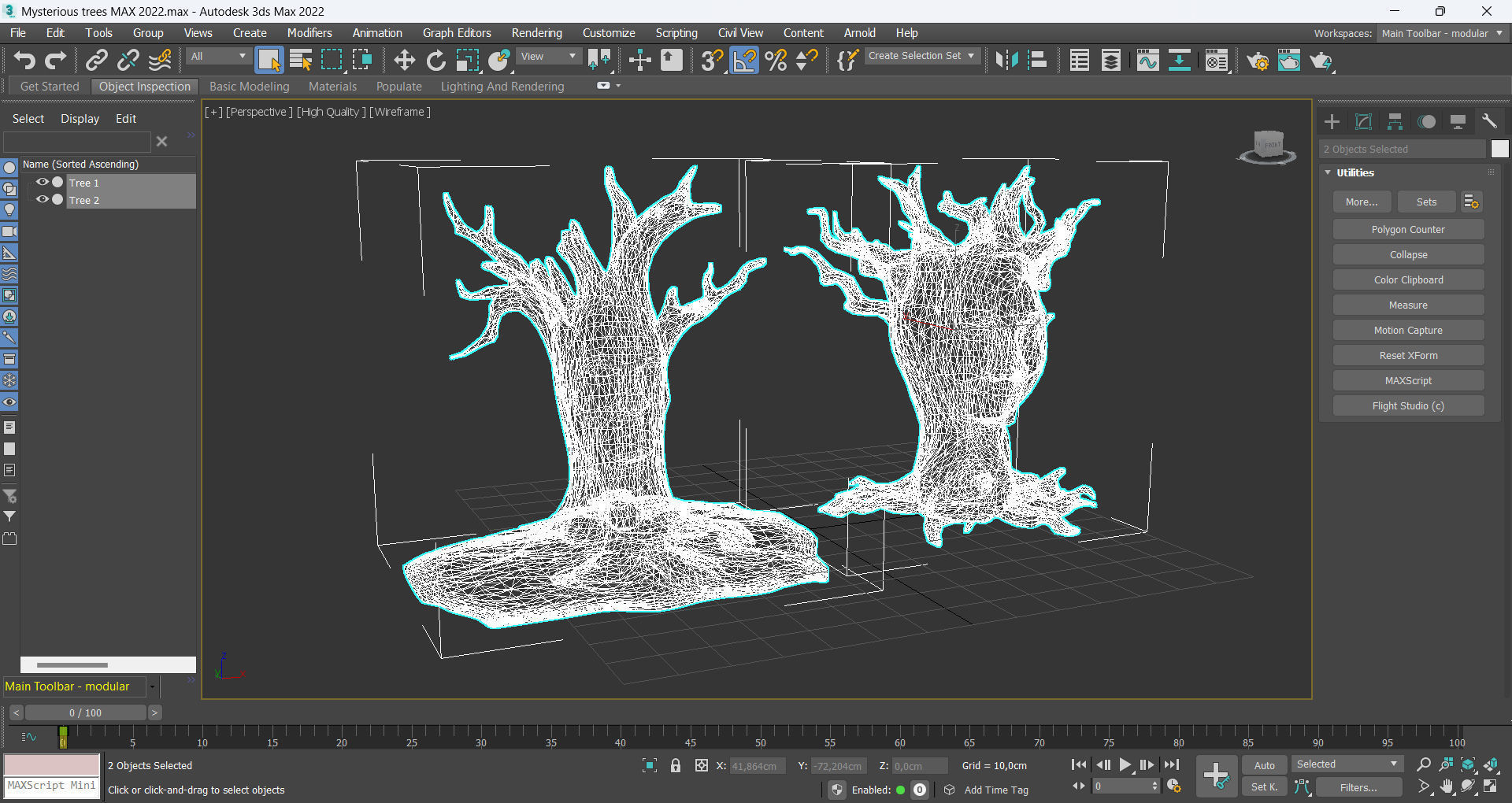Click the Select and Place icon
The width and height of the screenshot is (1512, 803).
[499, 61]
